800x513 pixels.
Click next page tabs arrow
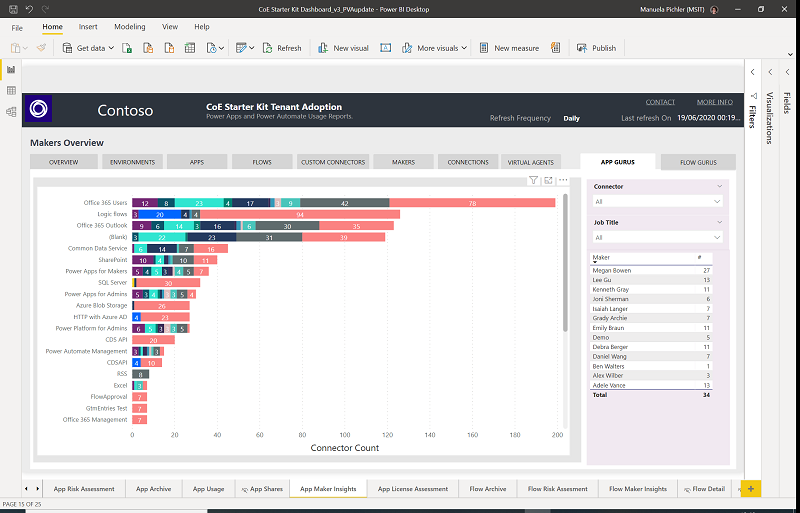click(x=37, y=488)
